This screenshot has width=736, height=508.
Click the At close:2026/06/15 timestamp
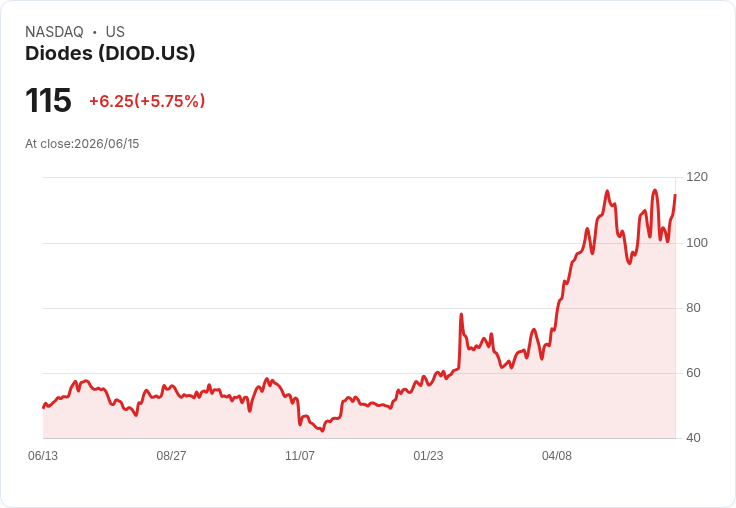point(82,144)
